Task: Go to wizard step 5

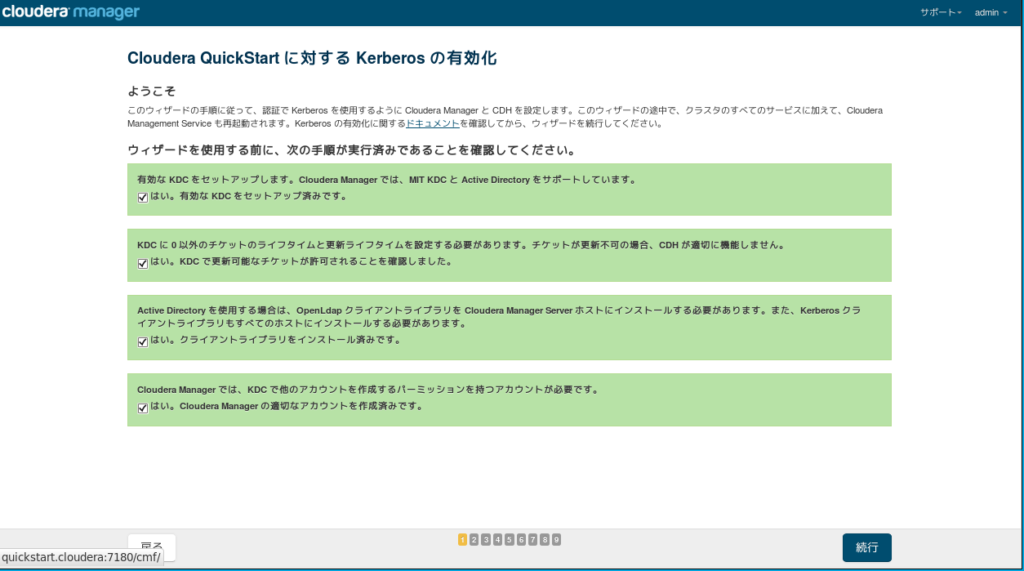Action: click(x=509, y=540)
